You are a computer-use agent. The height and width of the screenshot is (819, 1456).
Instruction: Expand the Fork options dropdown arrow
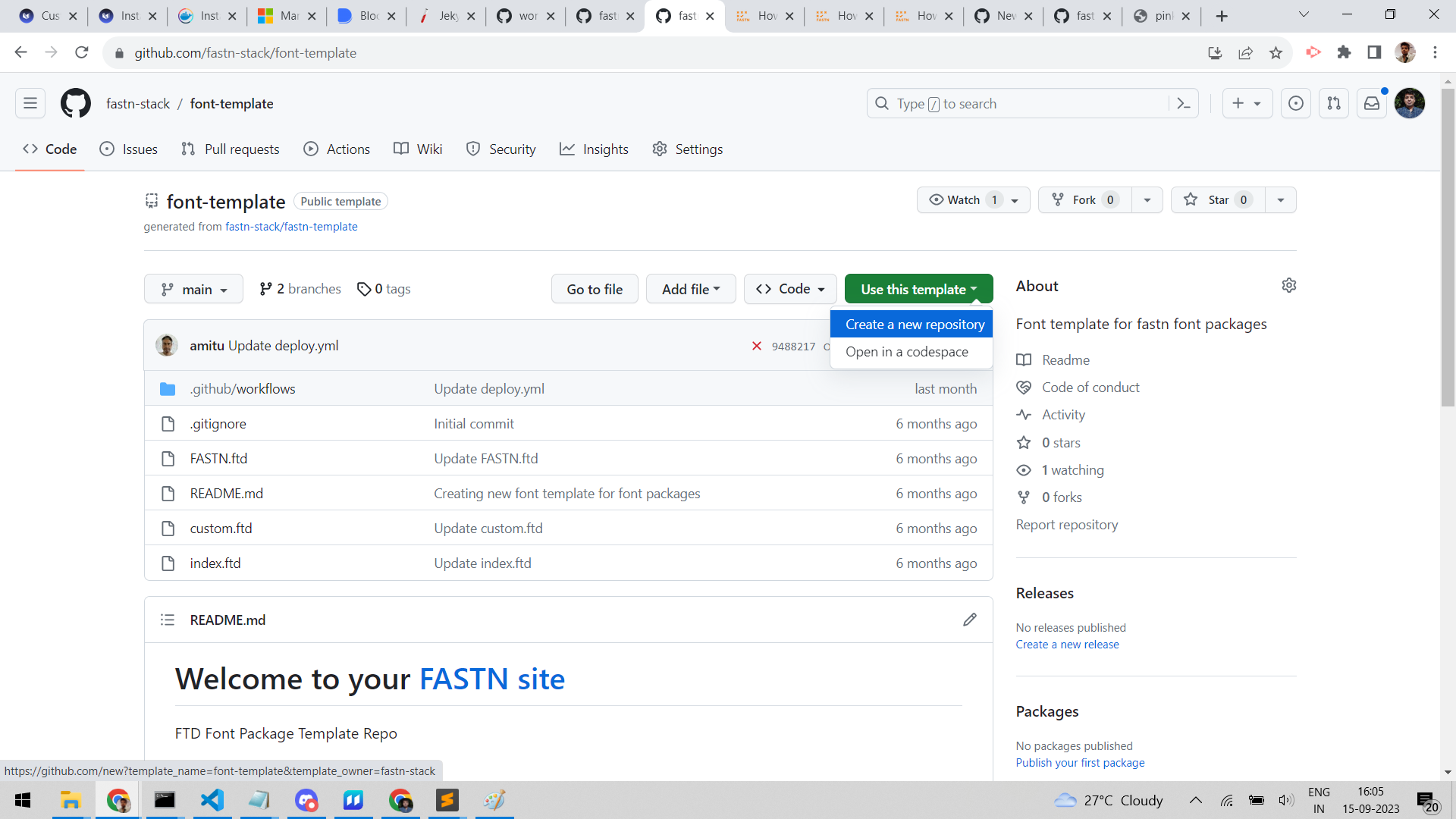pos(1147,199)
